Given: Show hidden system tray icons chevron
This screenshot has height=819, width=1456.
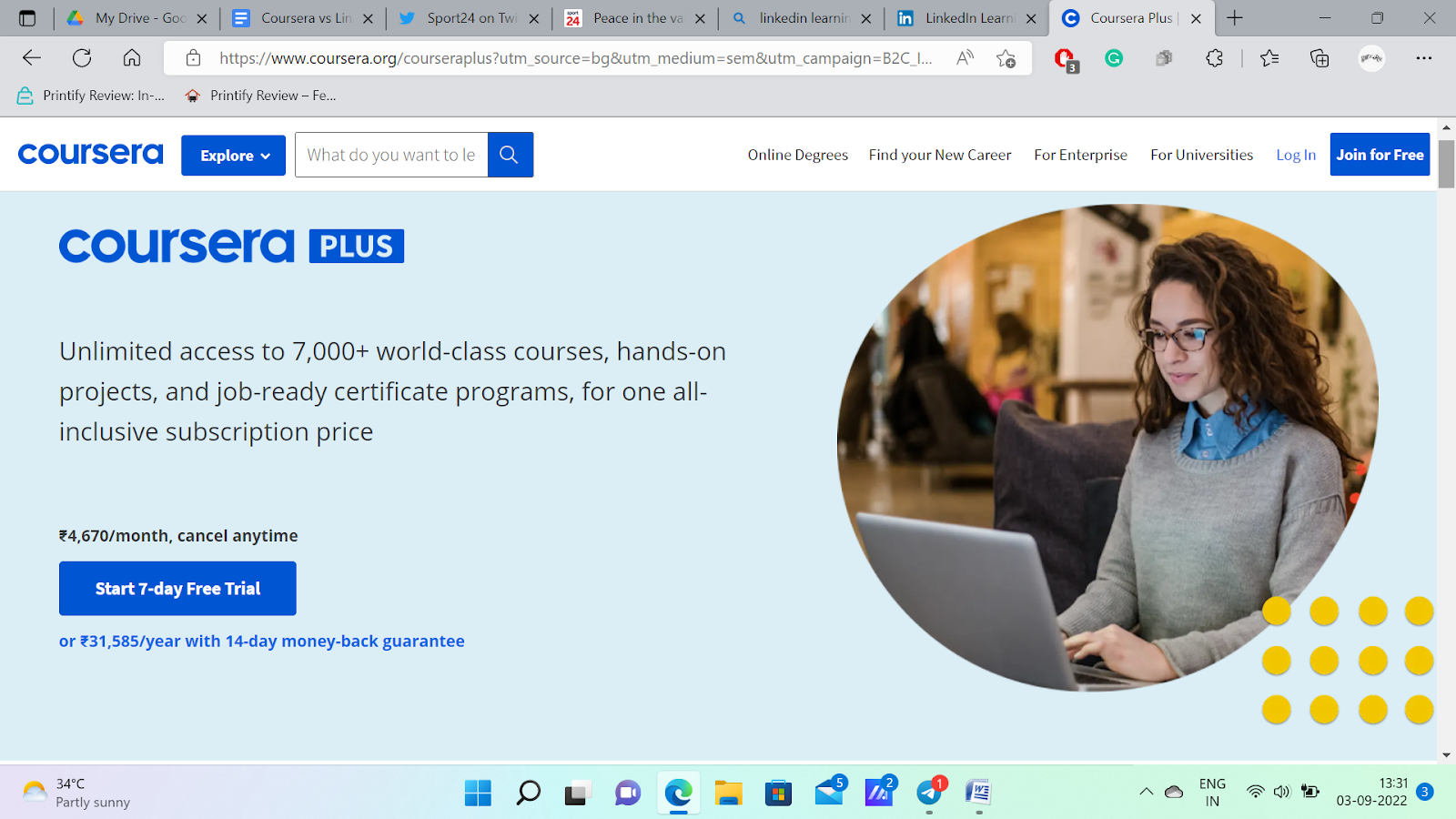Looking at the screenshot, I should 1146,792.
